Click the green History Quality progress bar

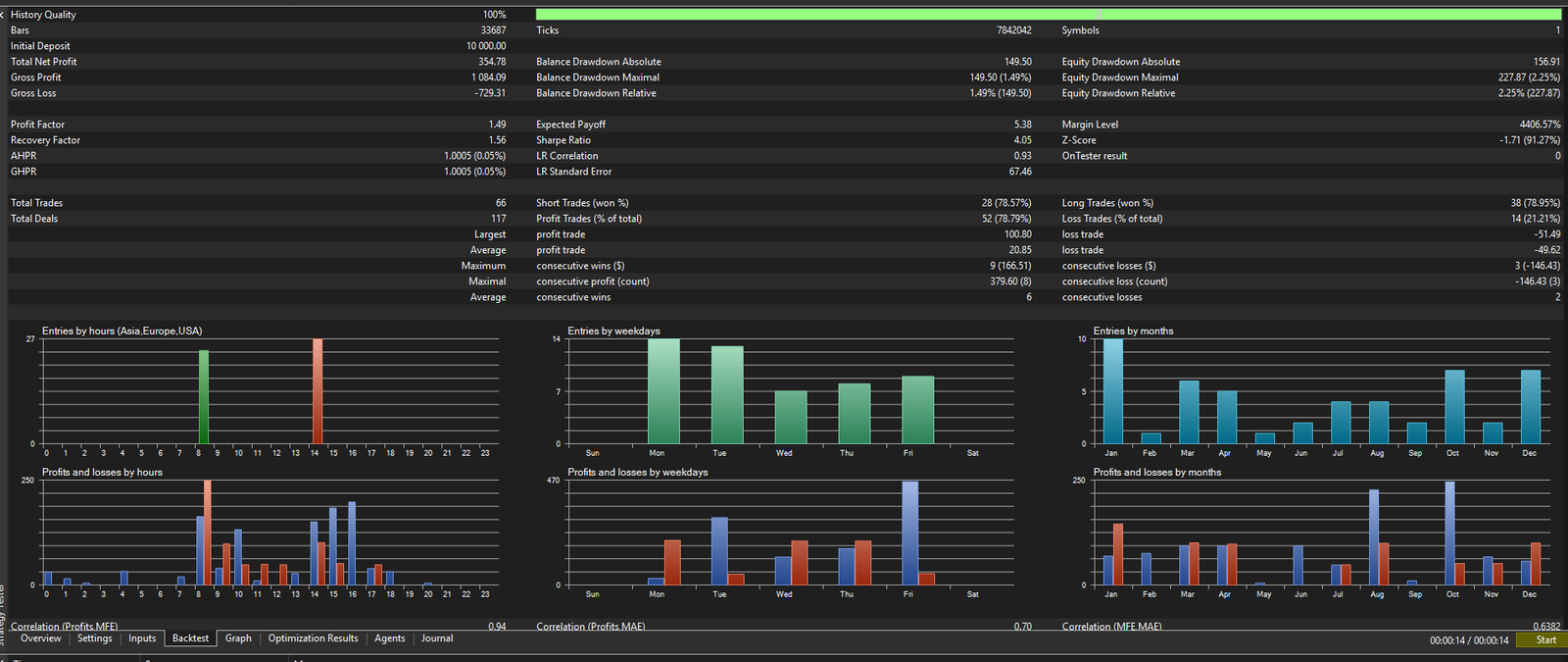1049,15
